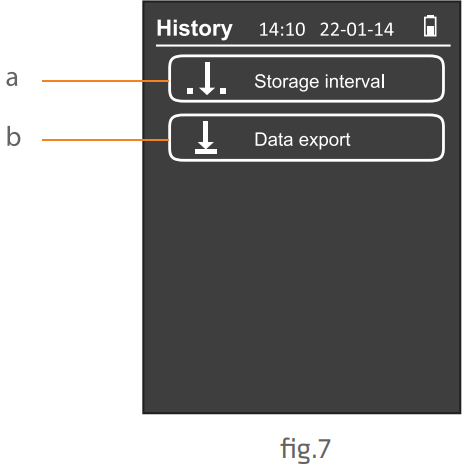This screenshot has height=470, width=469.
Task: Click the white divider under History header
Action: pyautogui.click(x=303, y=45)
